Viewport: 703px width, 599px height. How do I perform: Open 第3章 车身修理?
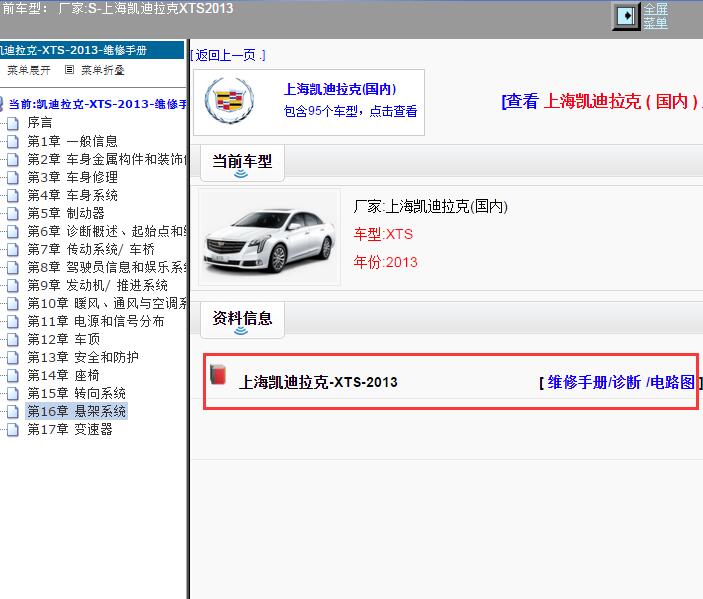point(72,177)
